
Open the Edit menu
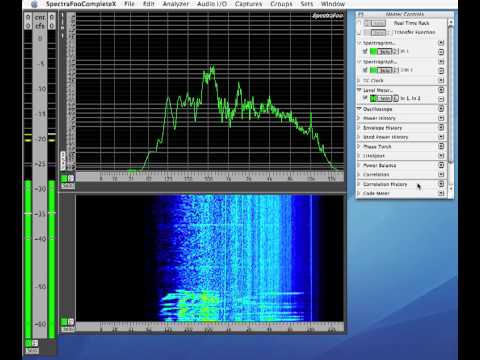pyautogui.click(x=149, y=4)
